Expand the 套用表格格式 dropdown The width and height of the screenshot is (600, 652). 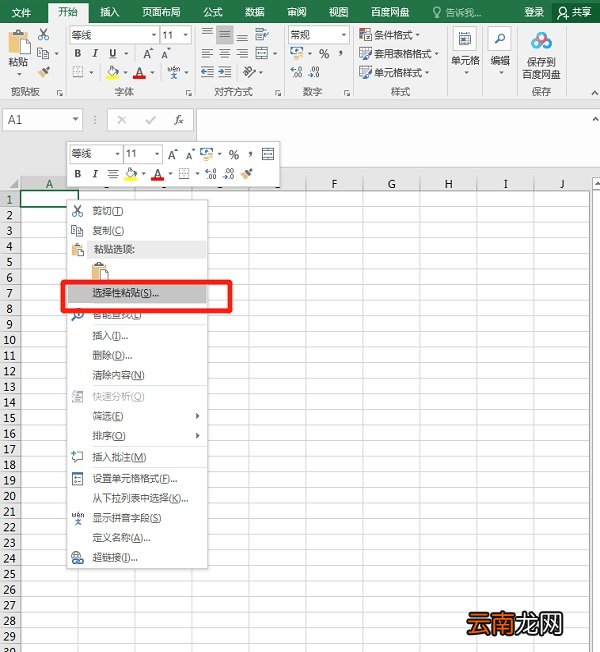point(437,54)
